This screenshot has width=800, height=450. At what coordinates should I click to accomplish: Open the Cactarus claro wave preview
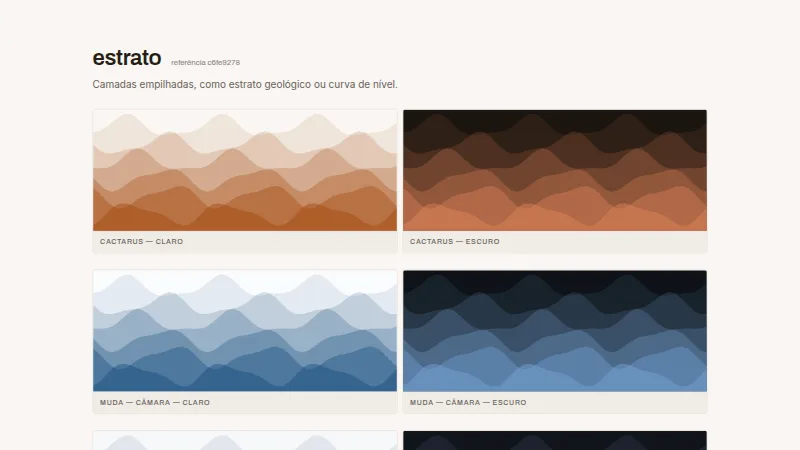click(245, 170)
